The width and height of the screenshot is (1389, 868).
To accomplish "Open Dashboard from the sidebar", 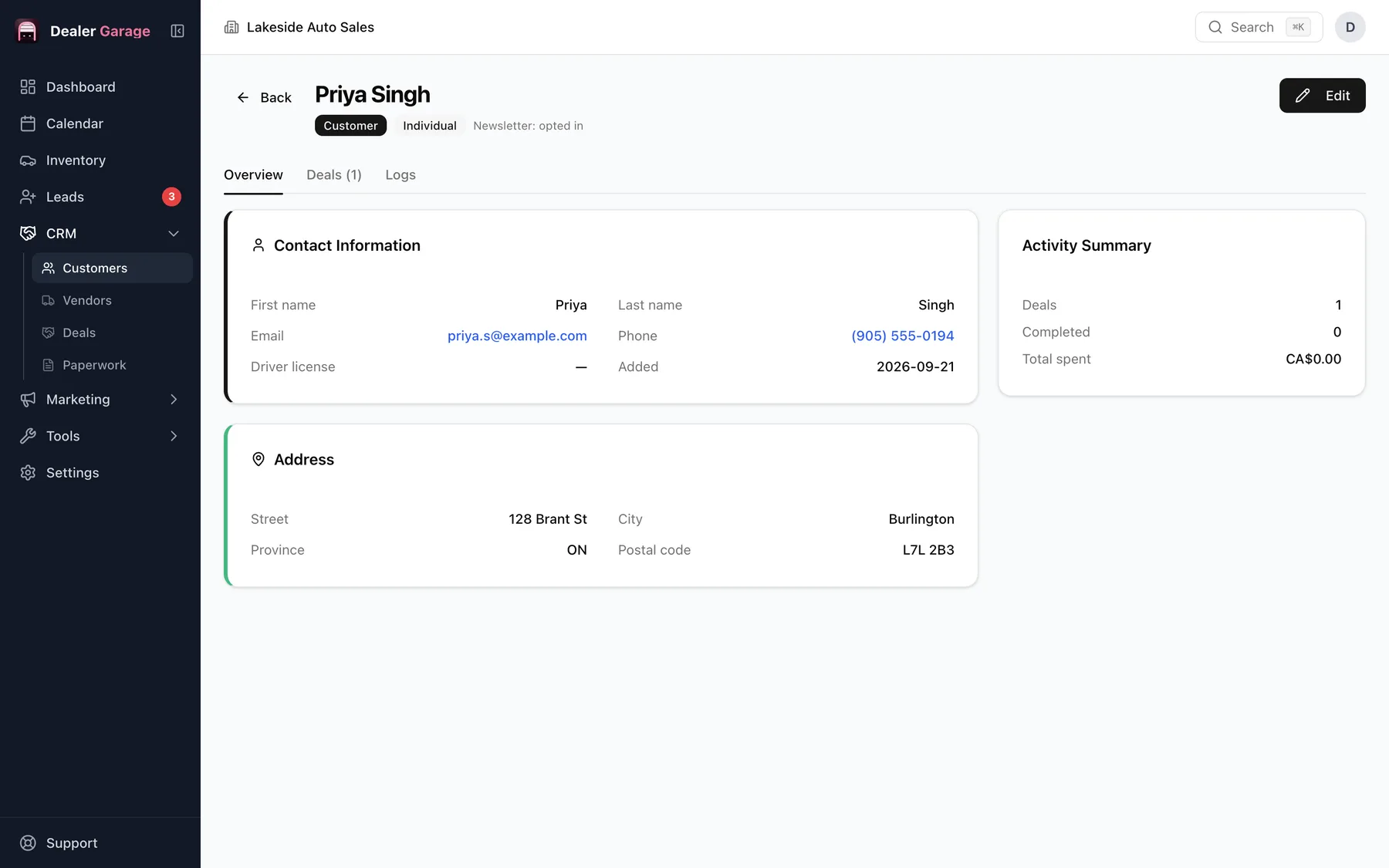I will pyautogui.click(x=100, y=87).
